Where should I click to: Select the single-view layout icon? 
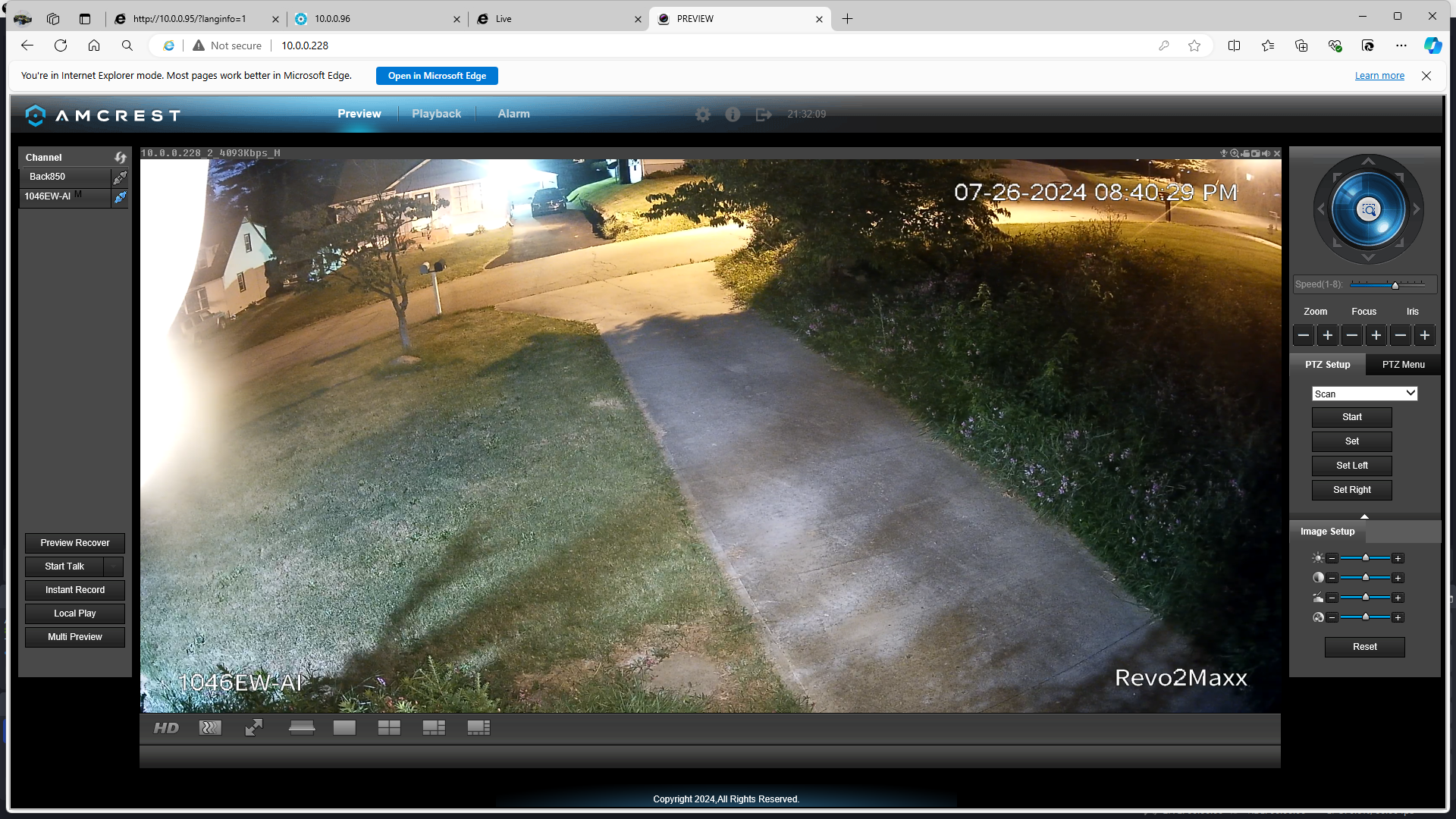tap(344, 728)
